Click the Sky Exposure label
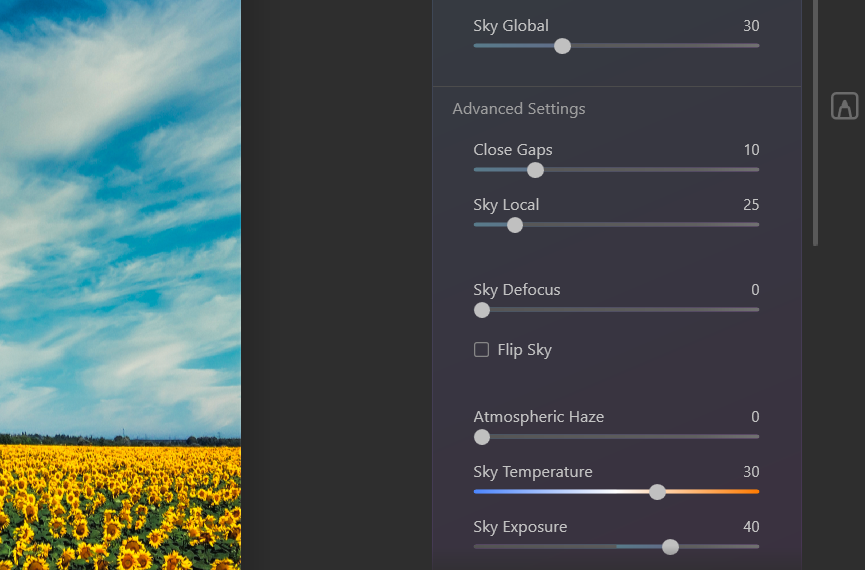The height and width of the screenshot is (570, 865). 520,527
